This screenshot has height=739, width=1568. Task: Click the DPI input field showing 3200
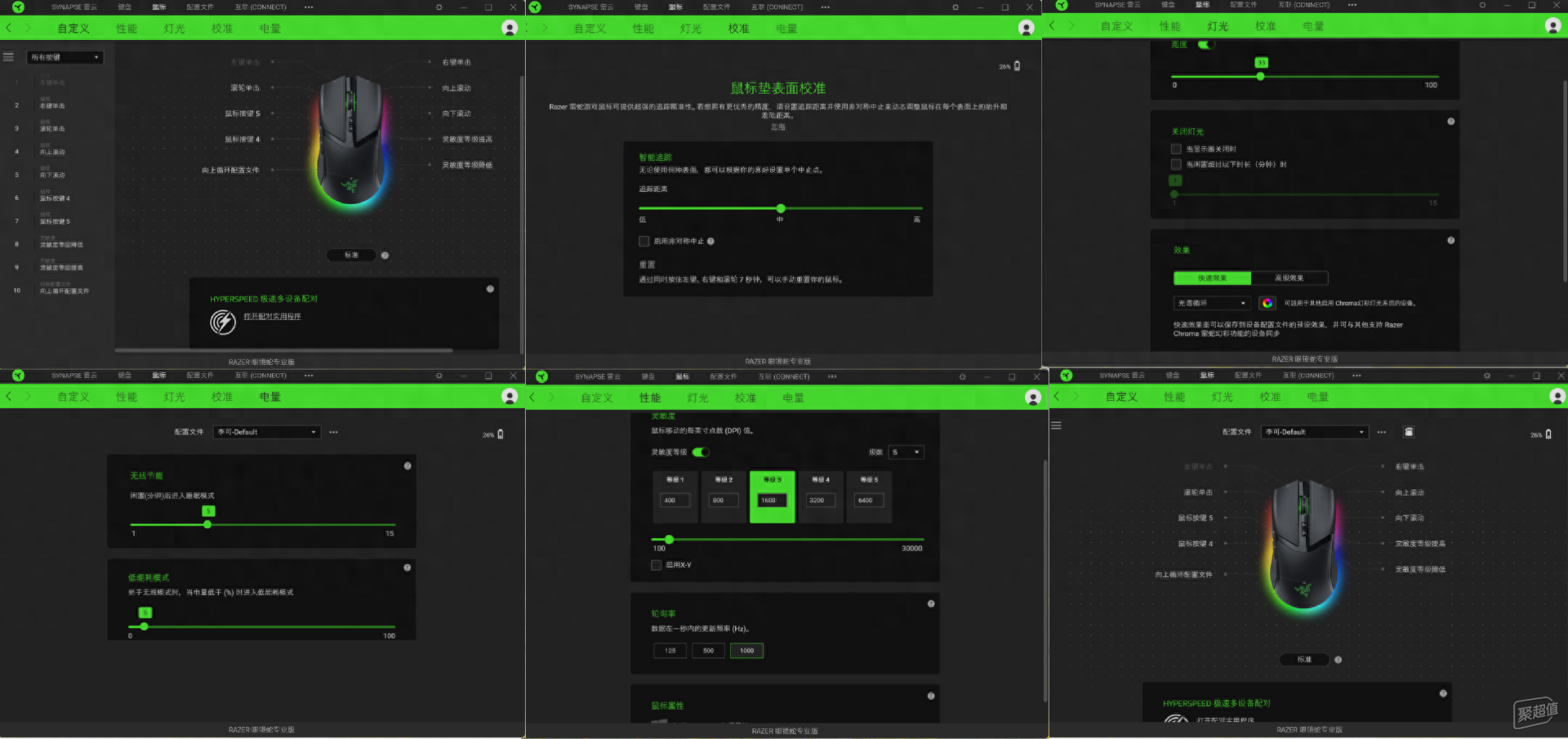coord(820,501)
